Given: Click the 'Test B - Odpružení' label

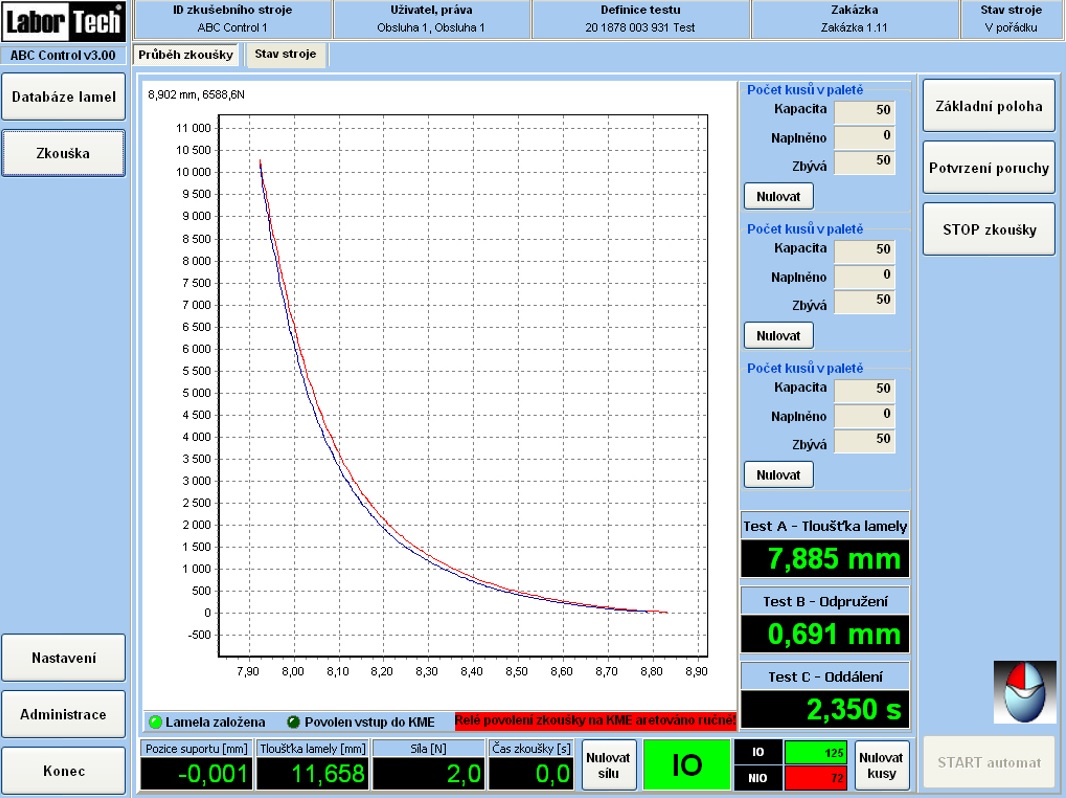Looking at the screenshot, I should pyautogui.click(x=825, y=602).
